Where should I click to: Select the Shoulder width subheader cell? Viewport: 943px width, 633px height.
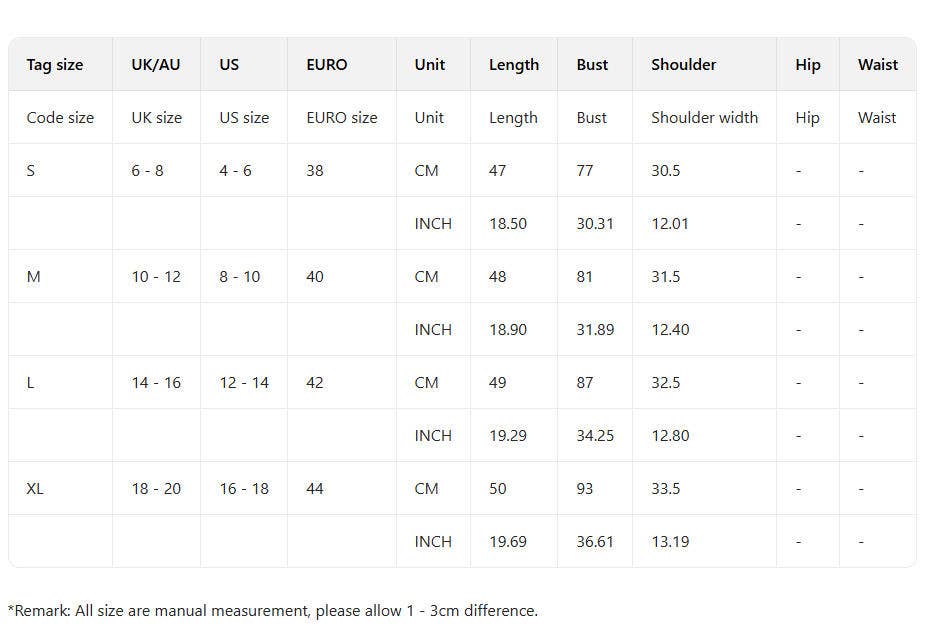(x=704, y=118)
